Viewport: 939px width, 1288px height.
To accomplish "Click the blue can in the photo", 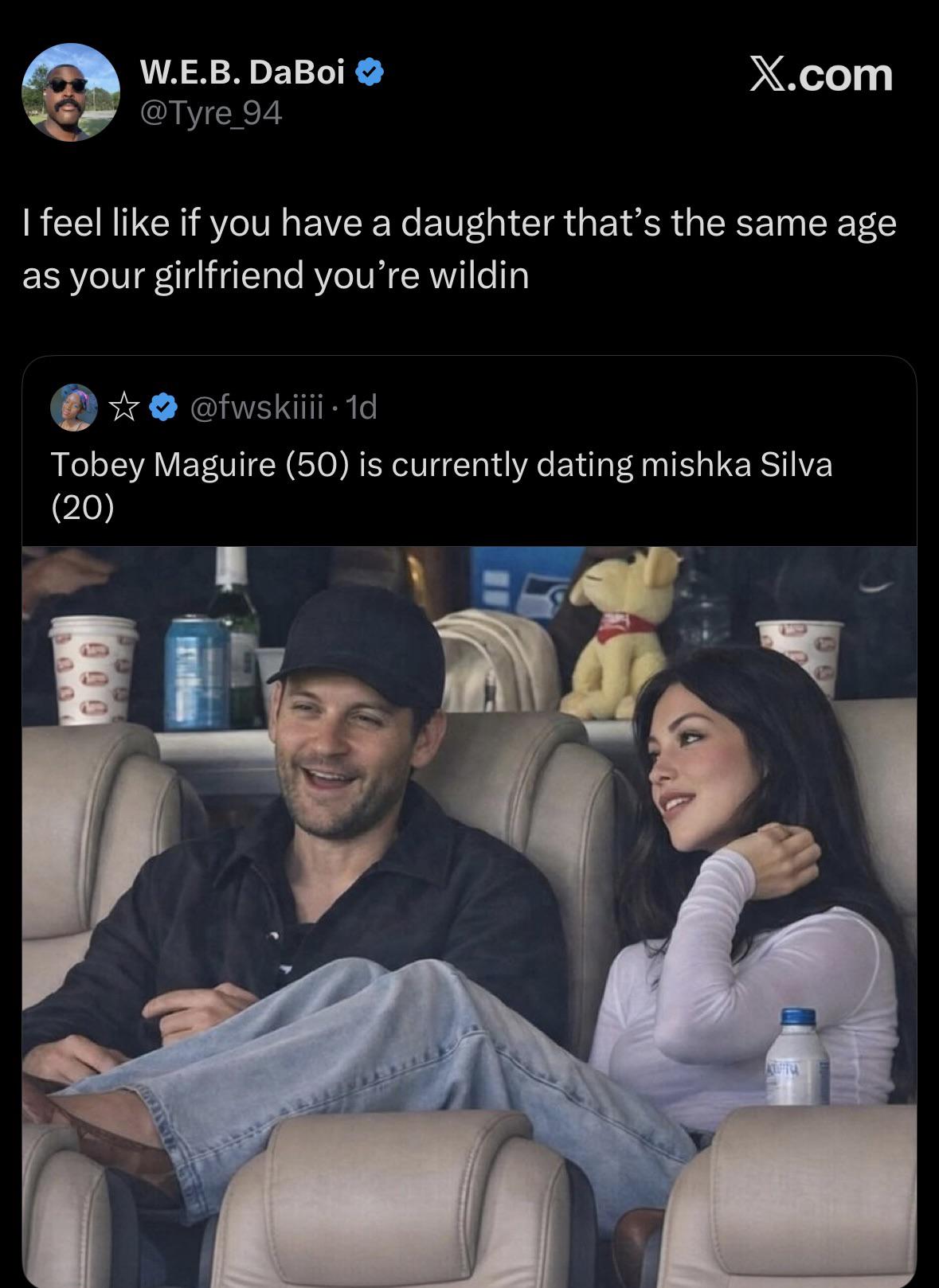I will click(196, 673).
